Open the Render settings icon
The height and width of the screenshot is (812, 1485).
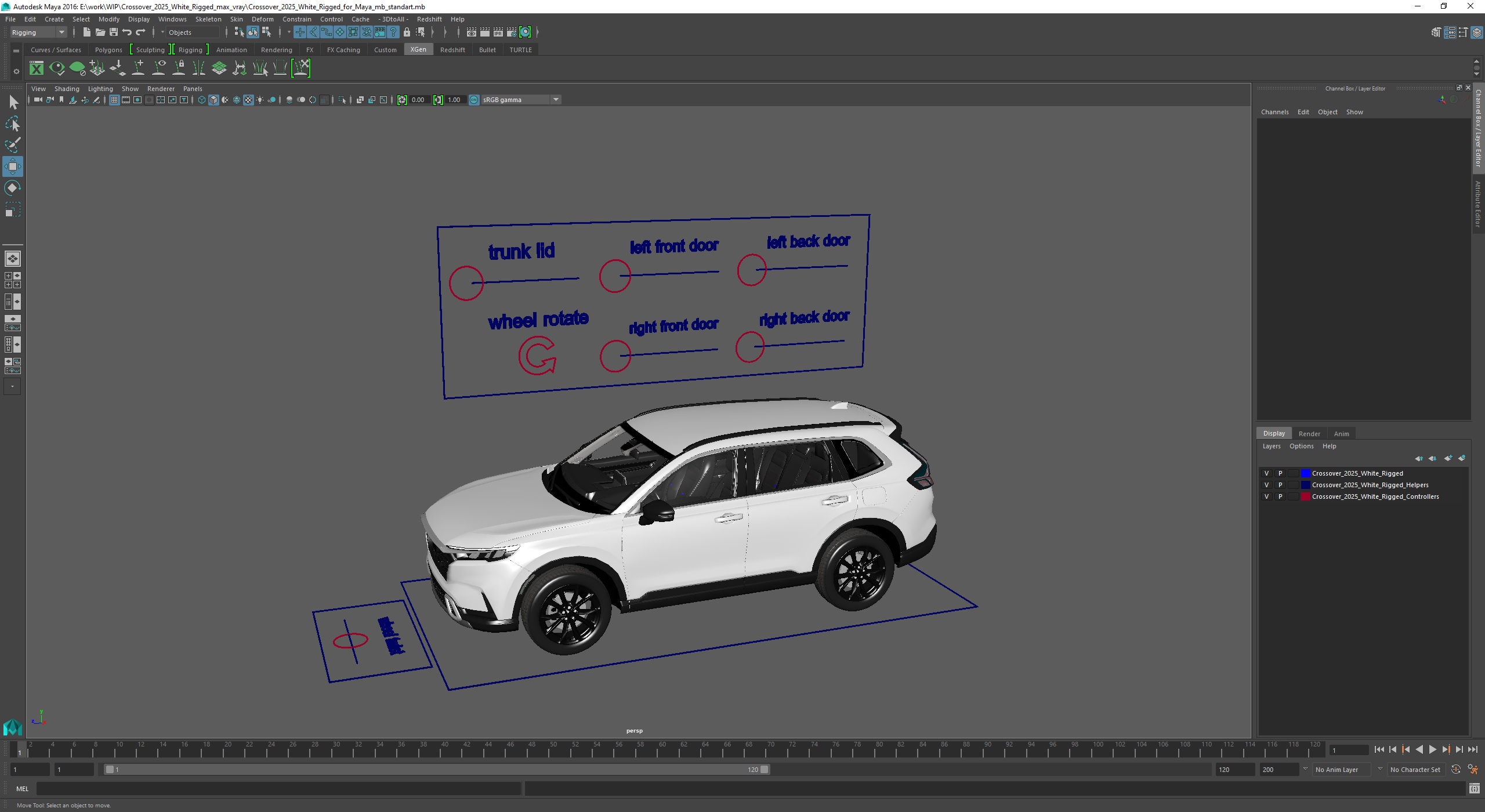[512, 32]
